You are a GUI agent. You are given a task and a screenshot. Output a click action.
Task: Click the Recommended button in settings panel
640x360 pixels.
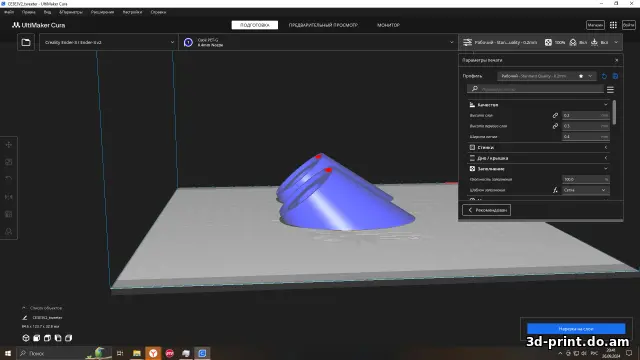(487, 210)
